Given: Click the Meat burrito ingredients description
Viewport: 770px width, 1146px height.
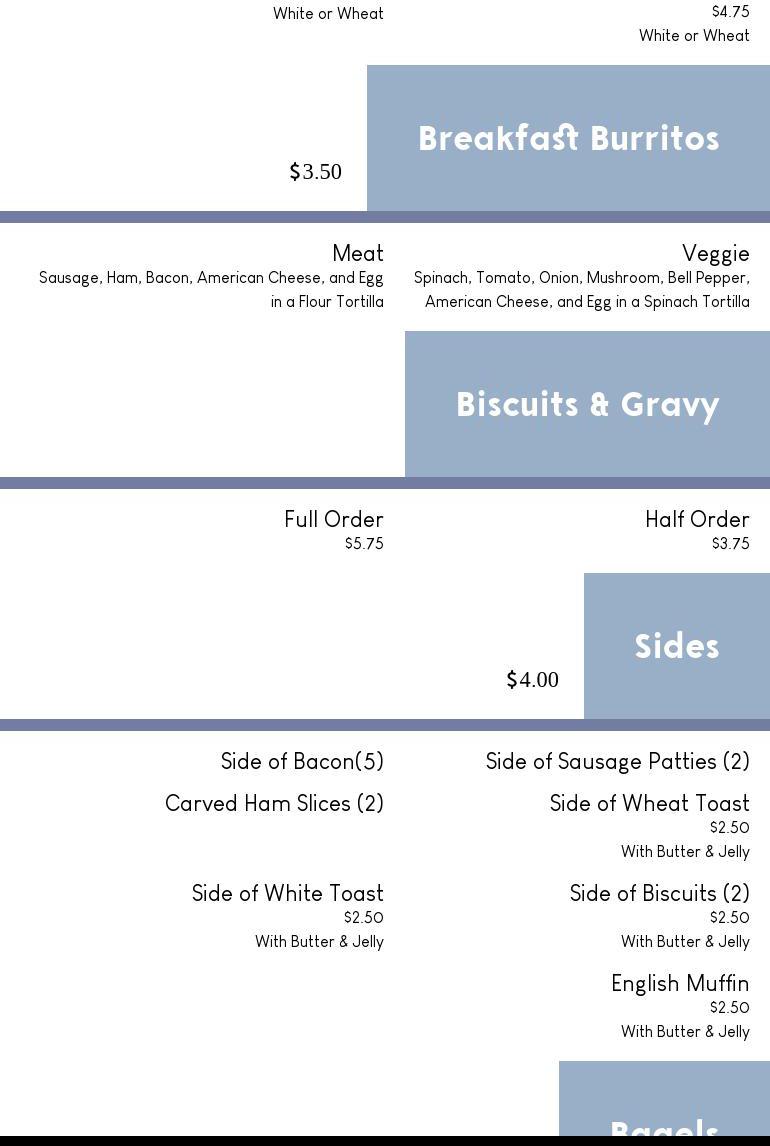Looking at the screenshot, I should (211, 289).
